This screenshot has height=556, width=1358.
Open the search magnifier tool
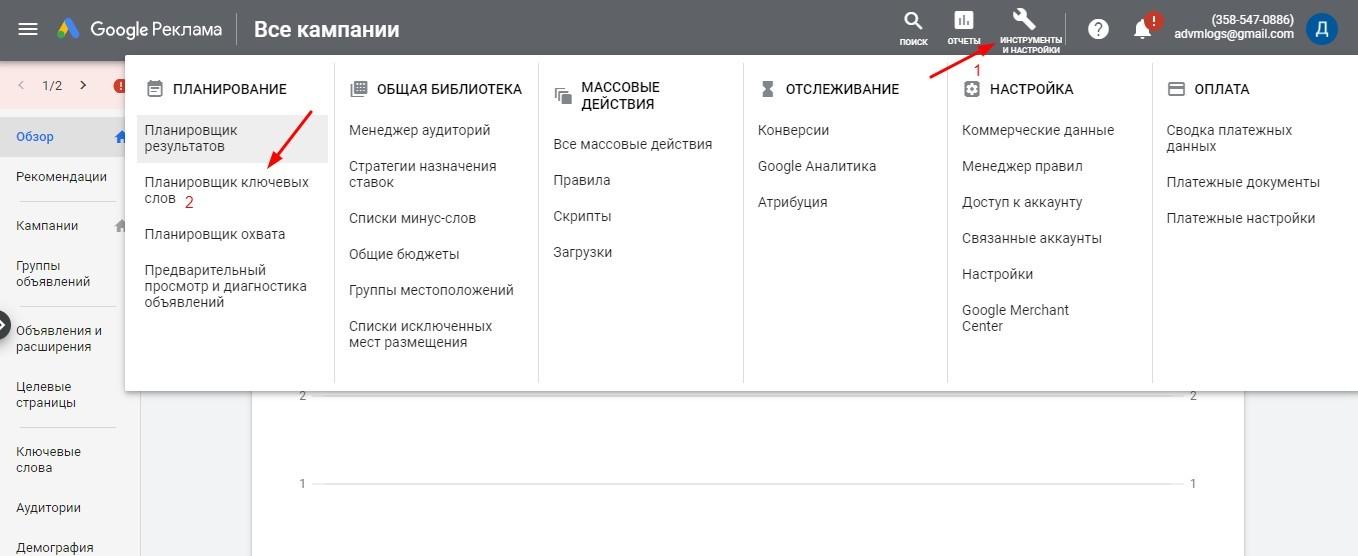pos(913,27)
